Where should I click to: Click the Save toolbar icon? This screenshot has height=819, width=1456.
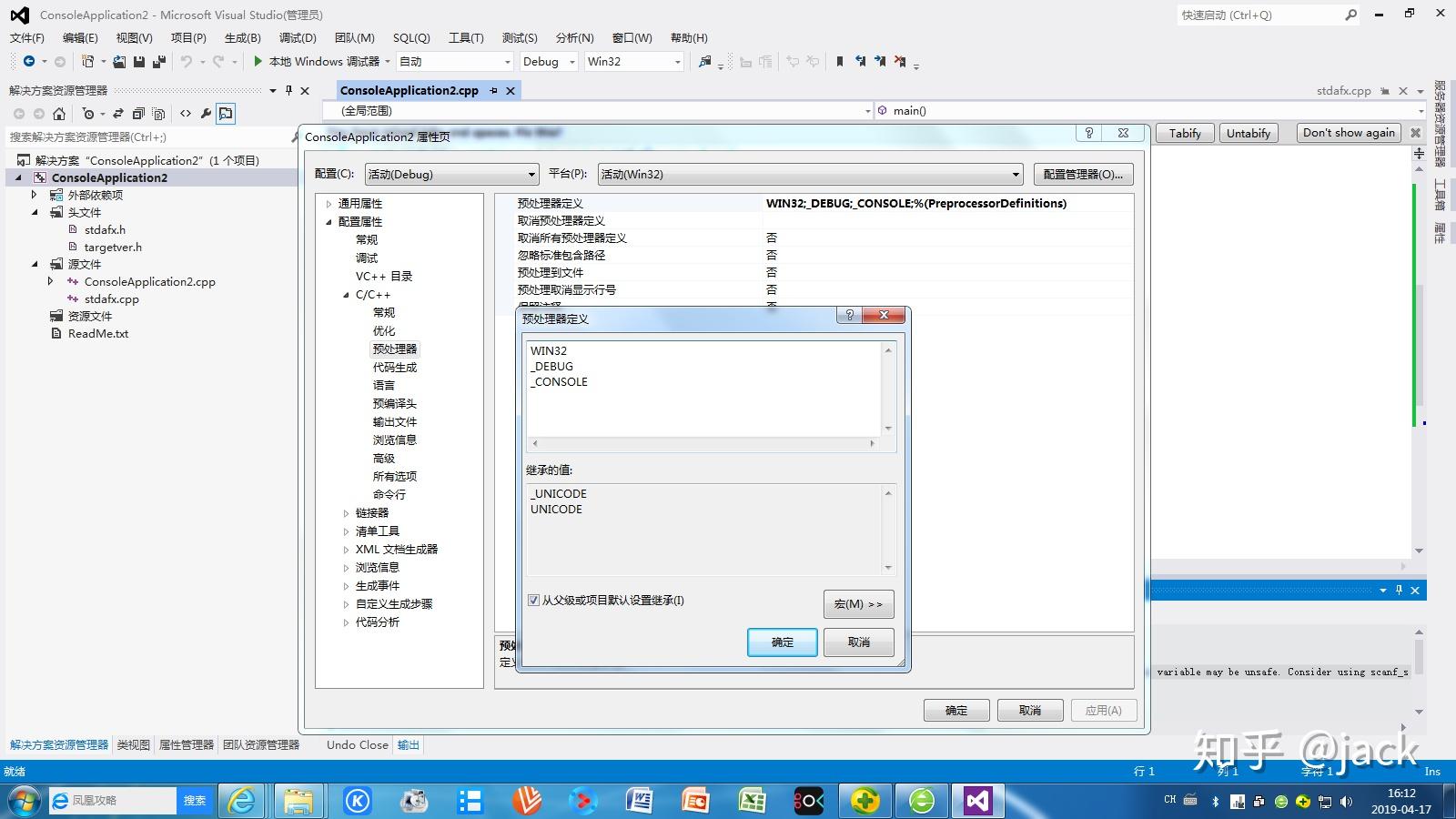139,62
